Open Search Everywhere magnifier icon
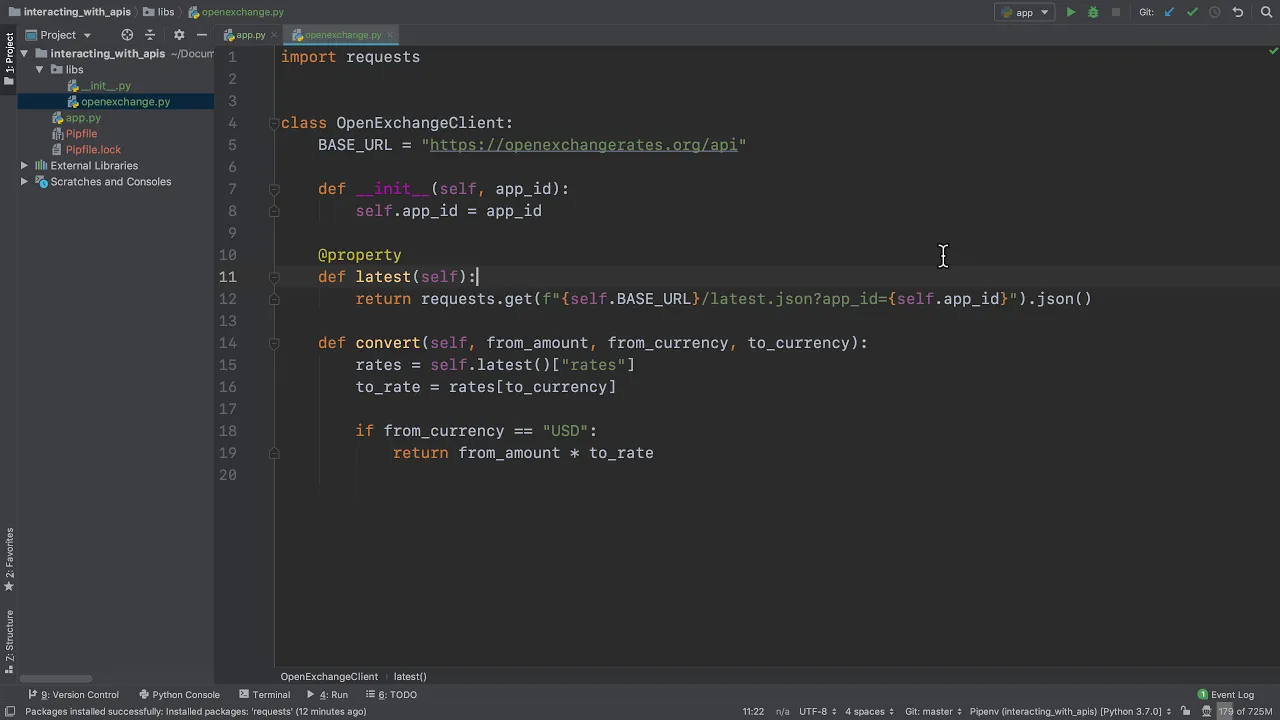 click(1265, 12)
